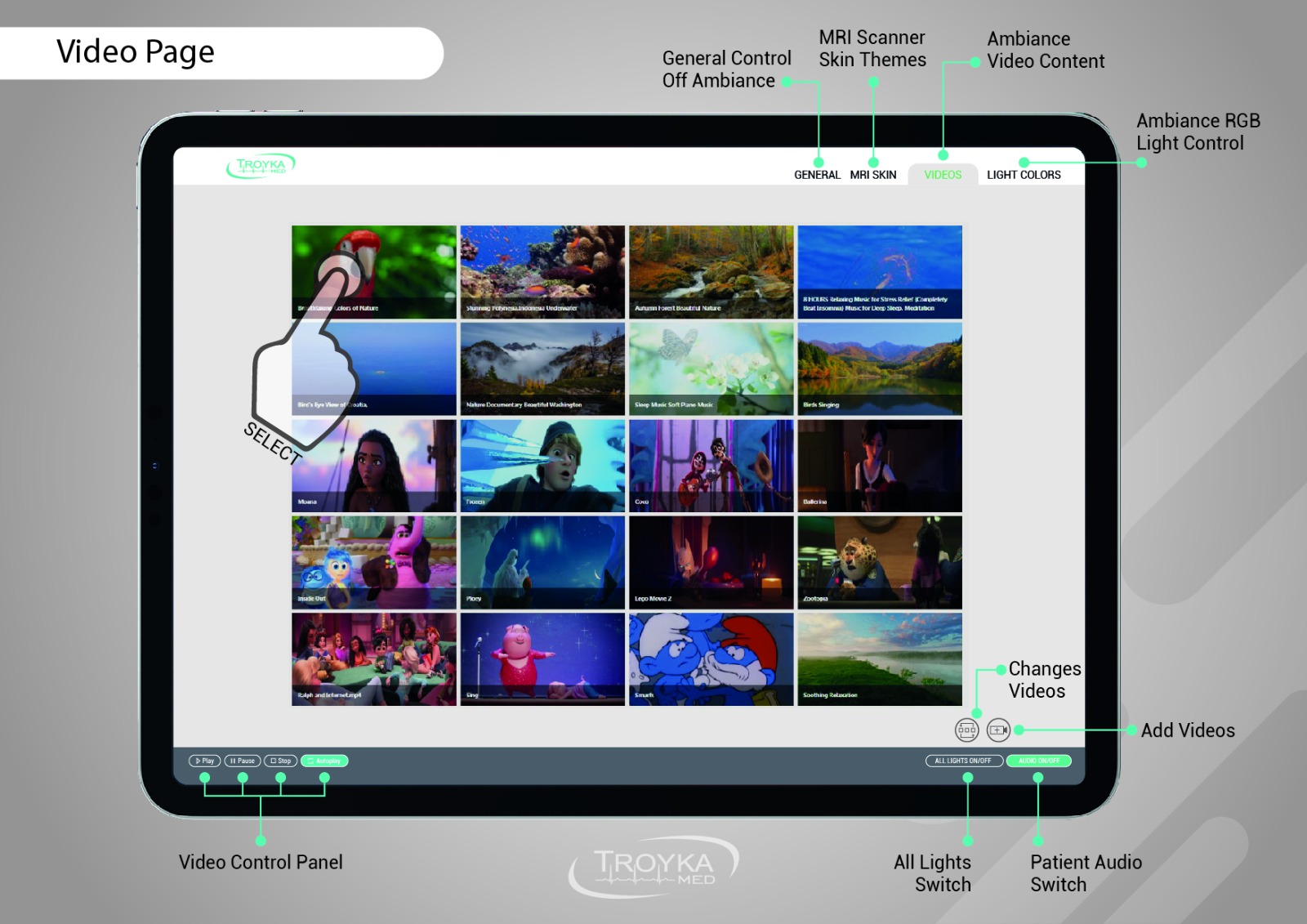Click the Add Videos camera icon

[998, 730]
